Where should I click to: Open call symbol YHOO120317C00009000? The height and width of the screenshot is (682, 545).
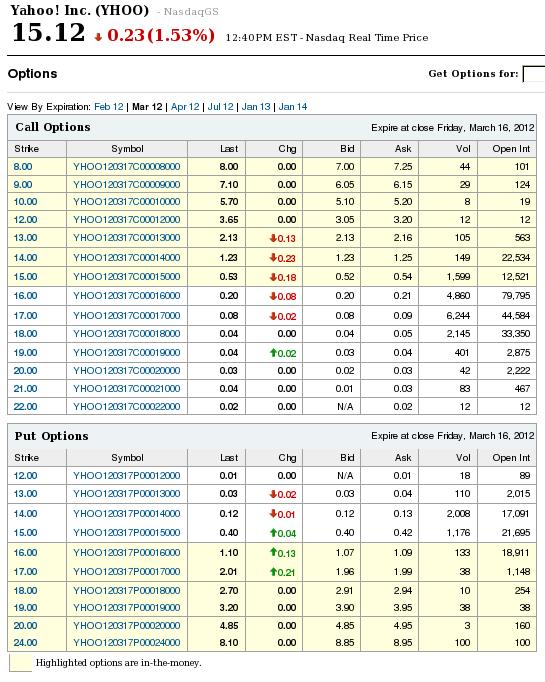pyautogui.click(x=127, y=184)
